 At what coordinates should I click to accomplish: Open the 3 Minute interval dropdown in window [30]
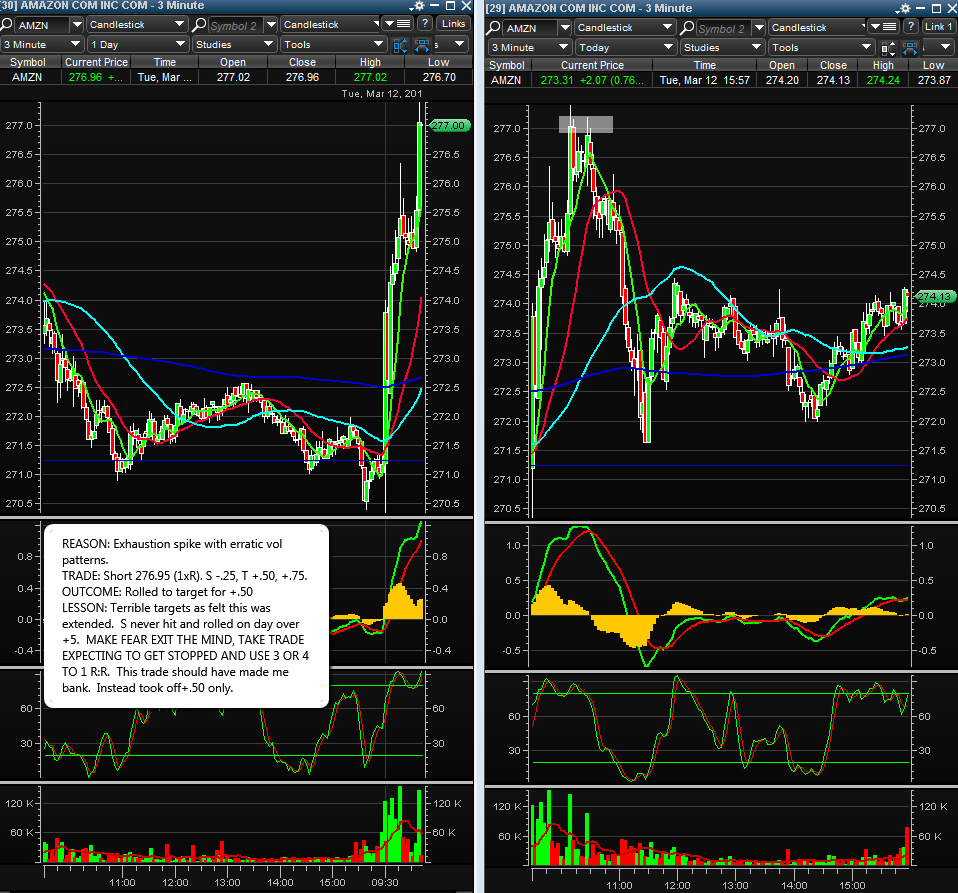(42, 45)
